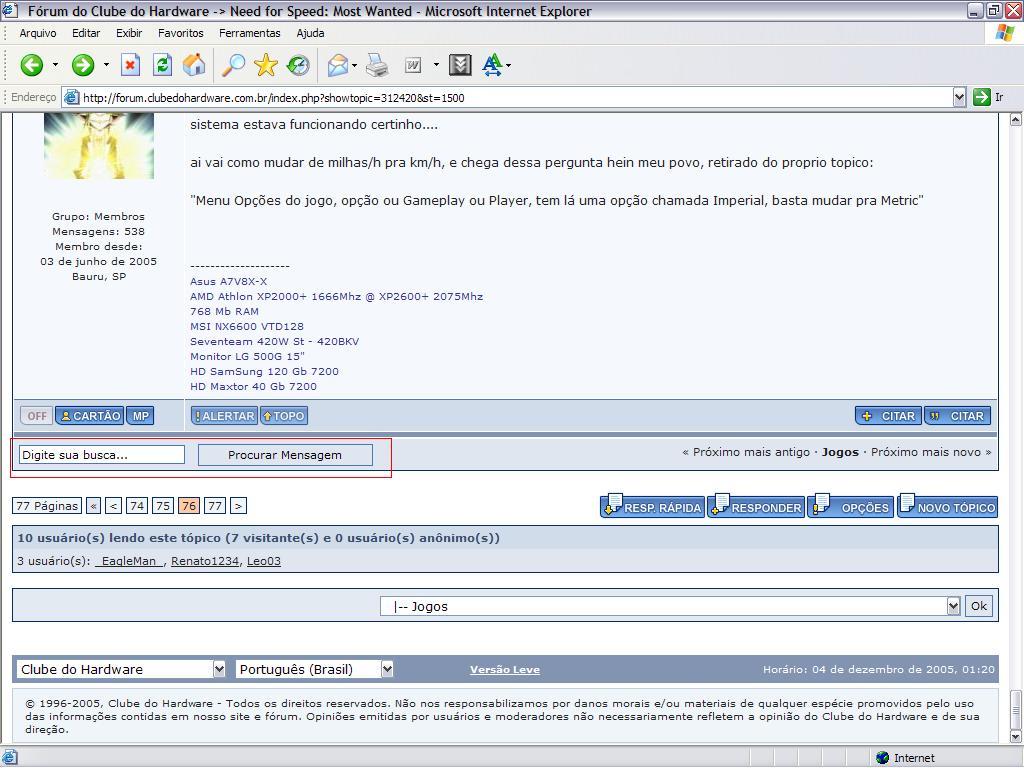Click the CITAR button with plus sign
The width and height of the screenshot is (1024, 768).
point(888,416)
